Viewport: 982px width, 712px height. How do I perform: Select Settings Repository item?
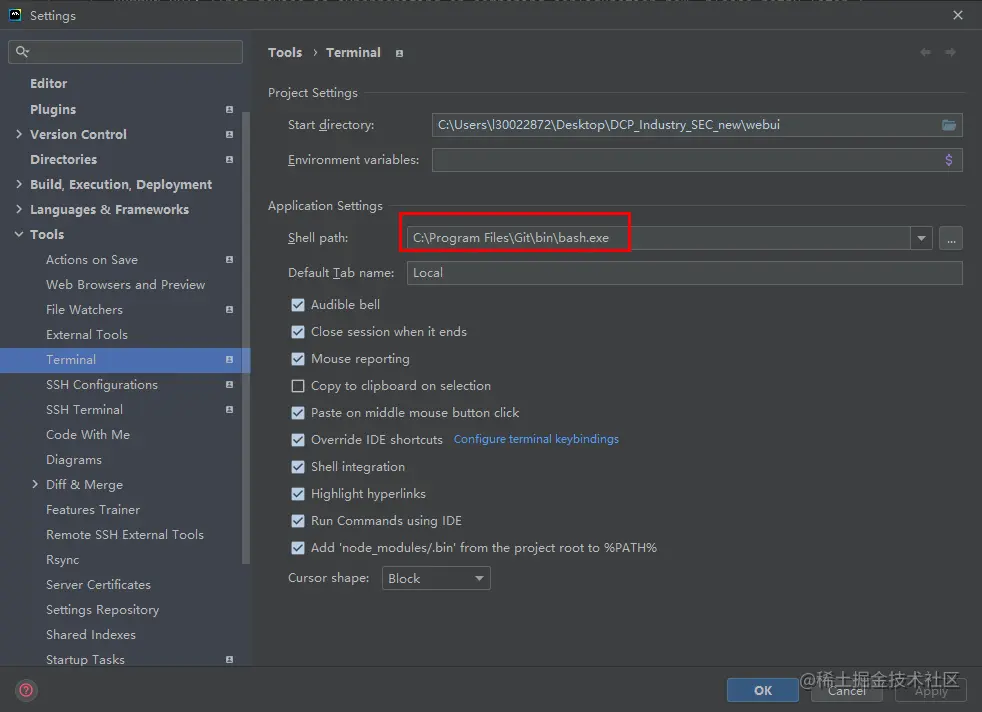pos(102,610)
